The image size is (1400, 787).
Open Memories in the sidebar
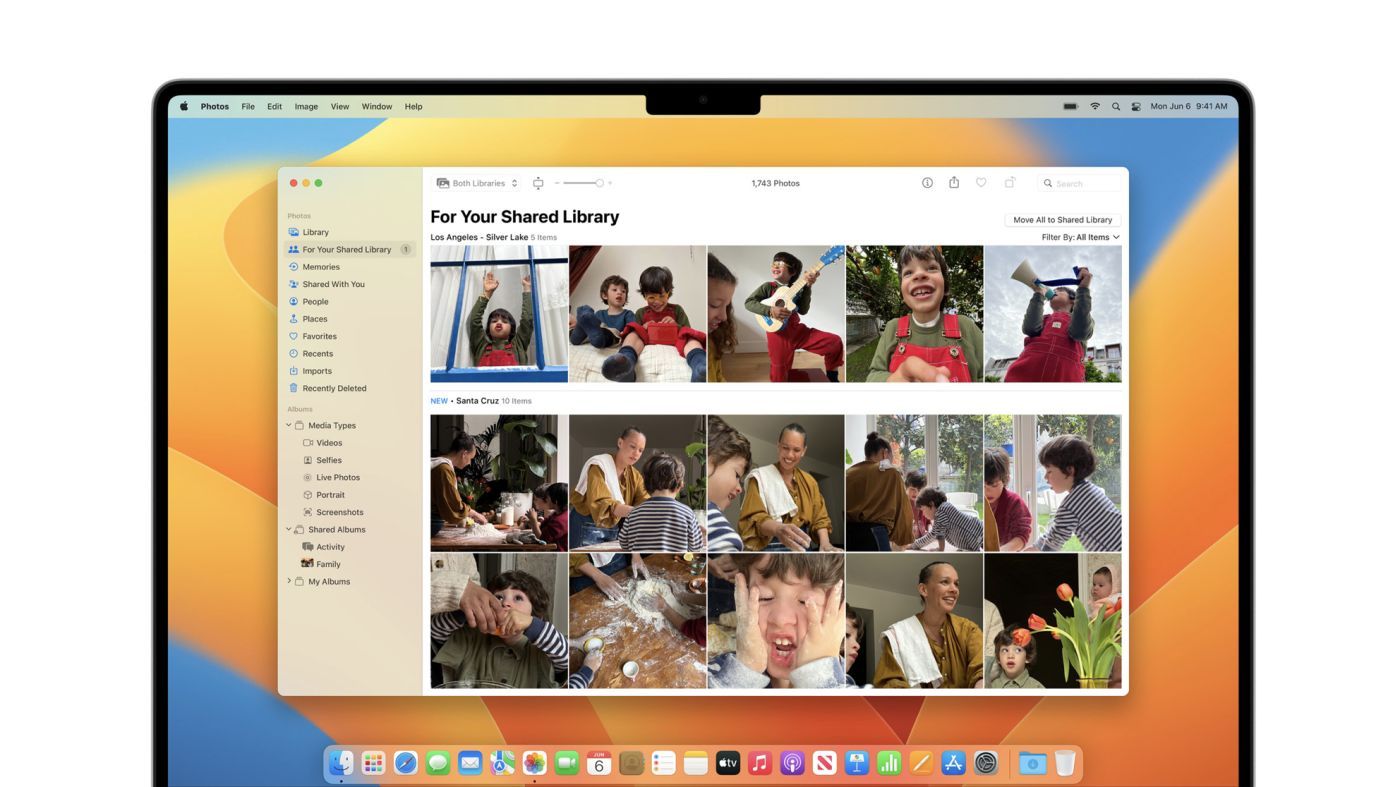point(350,267)
